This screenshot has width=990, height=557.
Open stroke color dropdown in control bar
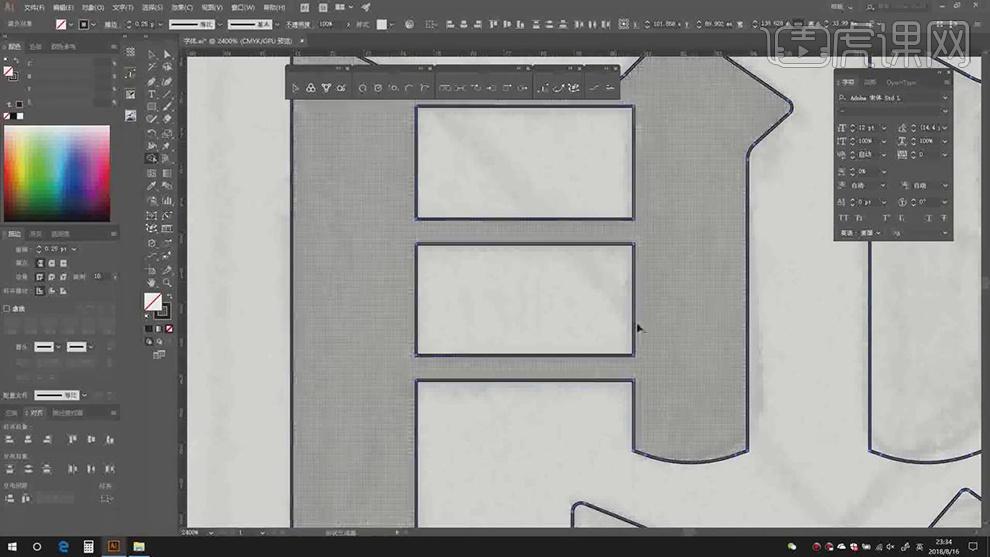(x=93, y=25)
